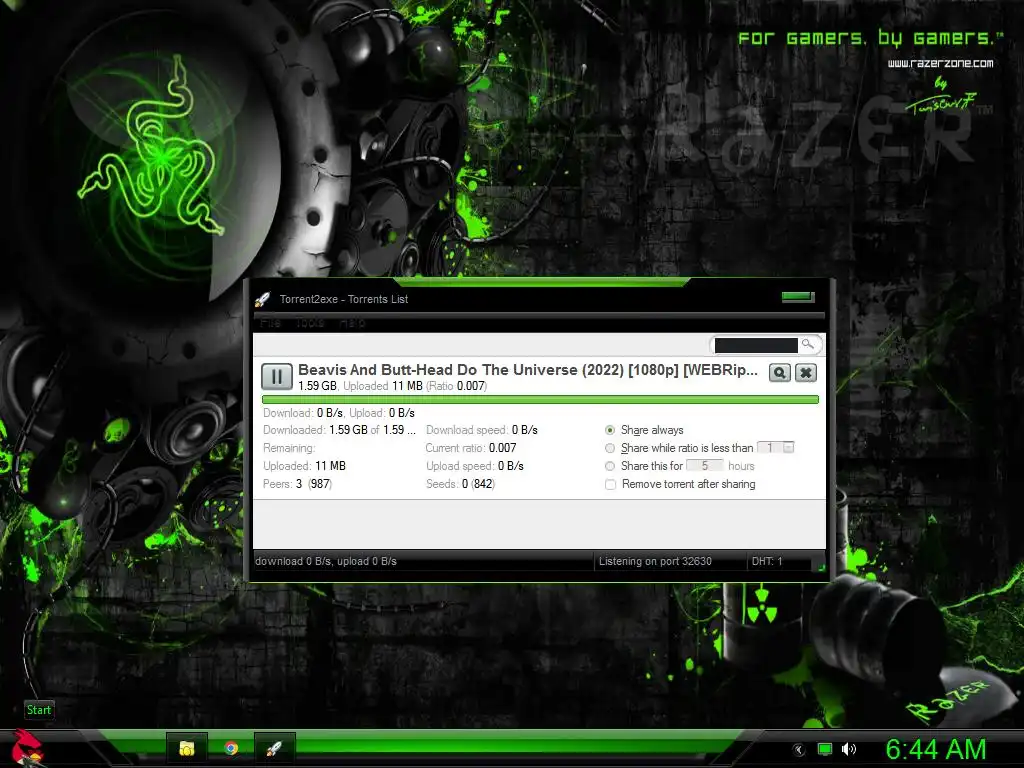
Task: Click the resize grip in status bar
Action: coord(821,567)
